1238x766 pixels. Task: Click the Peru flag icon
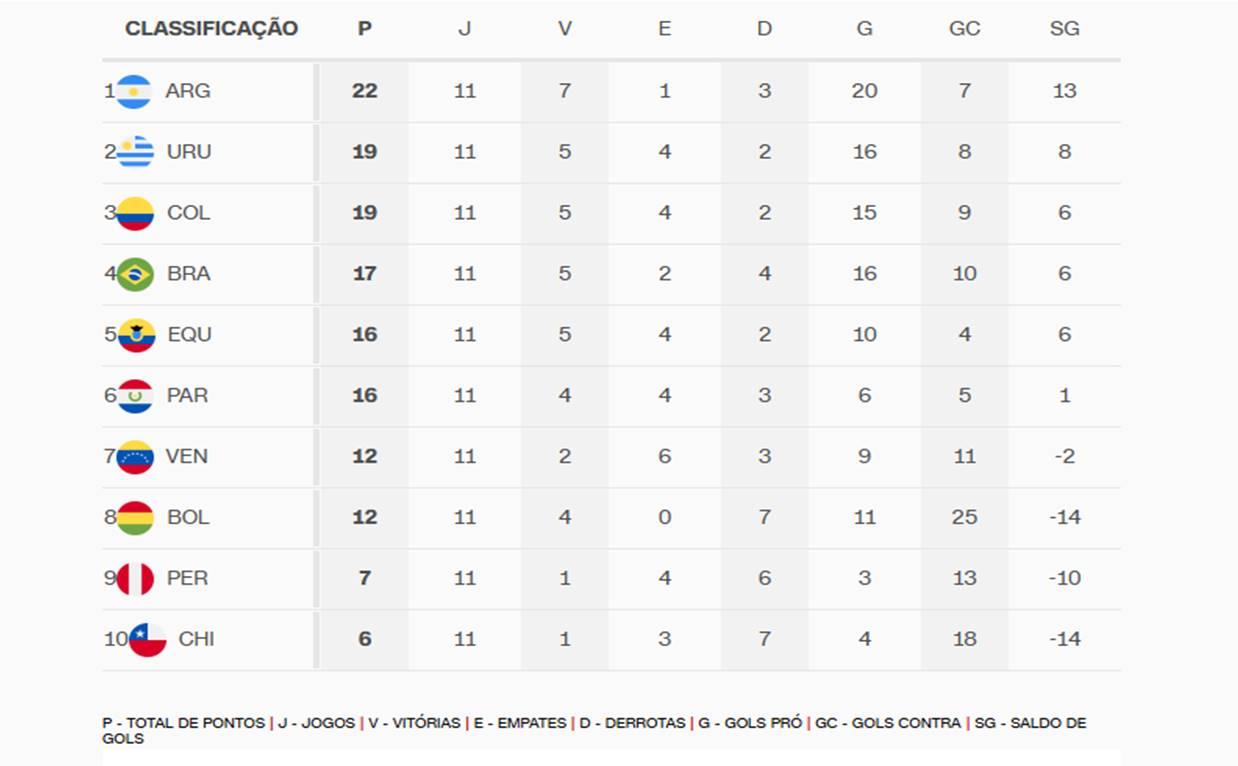135,579
